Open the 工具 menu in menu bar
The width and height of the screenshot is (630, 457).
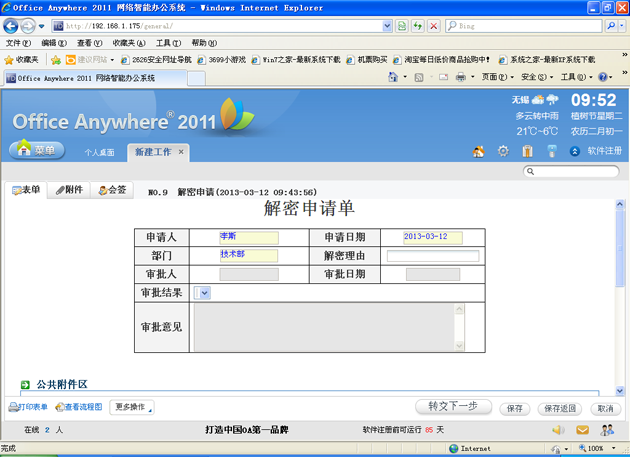click(168, 43)
